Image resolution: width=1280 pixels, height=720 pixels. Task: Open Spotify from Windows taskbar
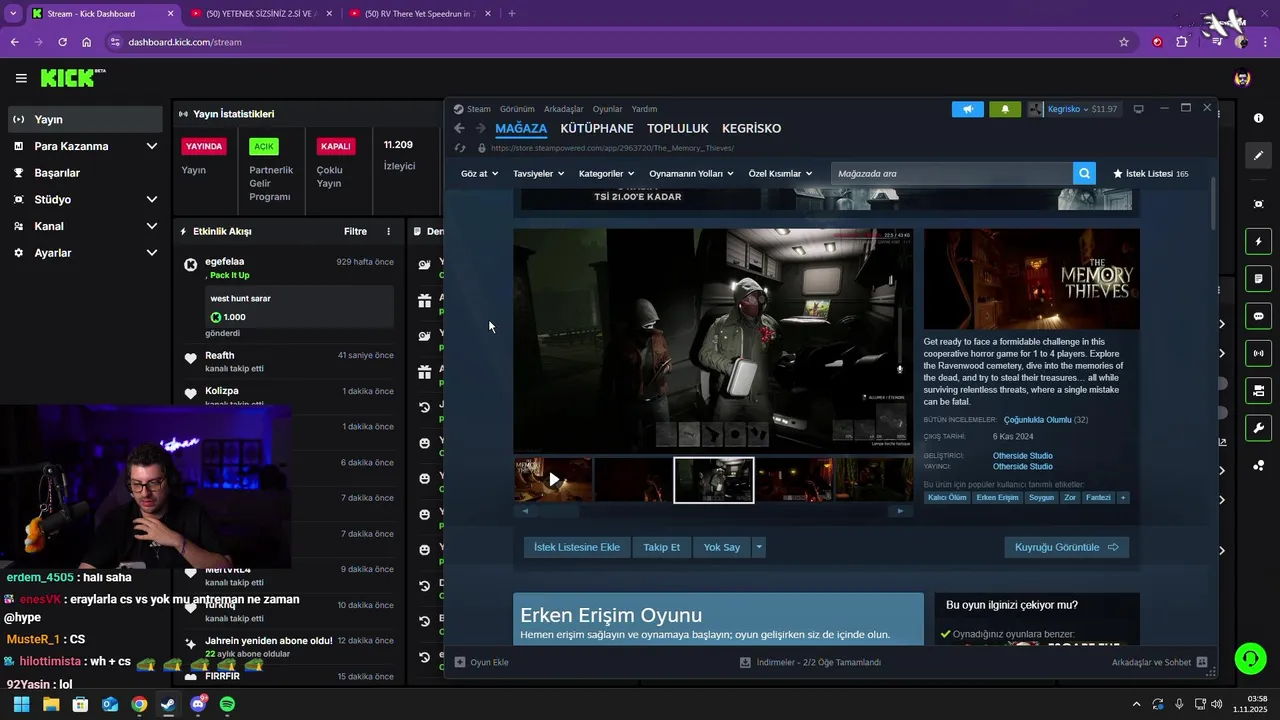227,704
